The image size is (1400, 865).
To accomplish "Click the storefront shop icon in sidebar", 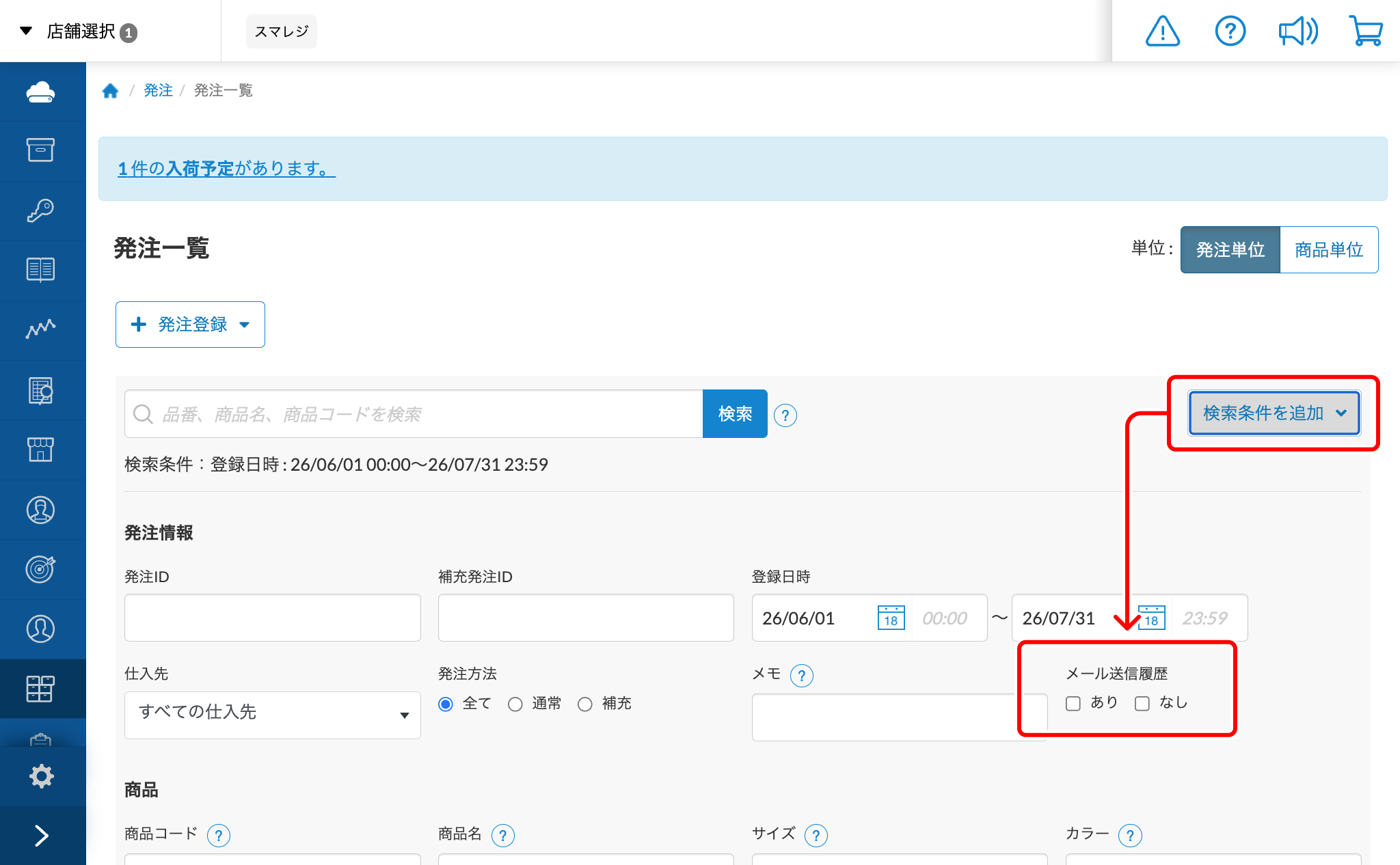I will (x=40, y=450).
